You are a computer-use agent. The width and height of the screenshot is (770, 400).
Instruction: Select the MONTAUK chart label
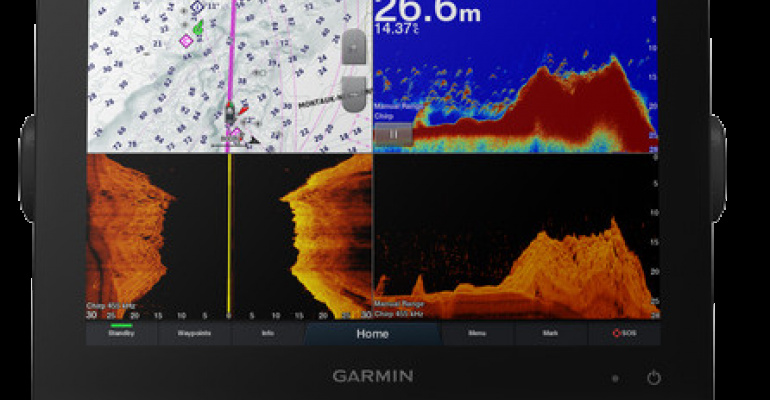(316, 101)
